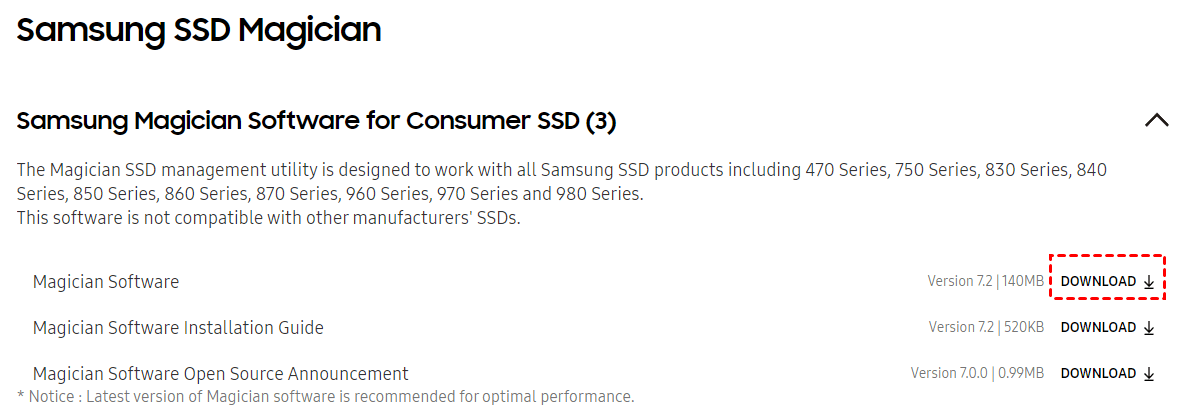Click the DOWNLOAD text for Magician Software
1179x410 pixels.
tap(1098, 282)
